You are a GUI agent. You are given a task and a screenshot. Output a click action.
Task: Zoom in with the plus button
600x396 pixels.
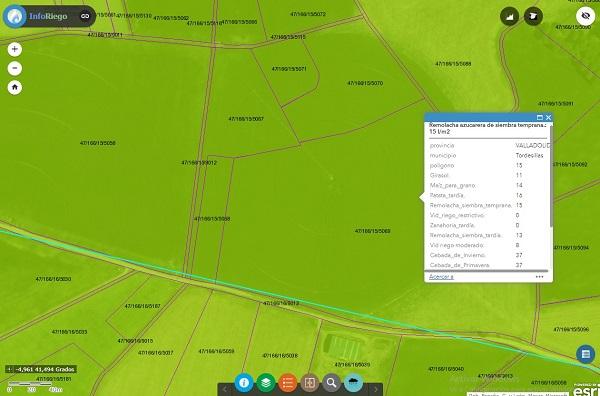point(15,49)
